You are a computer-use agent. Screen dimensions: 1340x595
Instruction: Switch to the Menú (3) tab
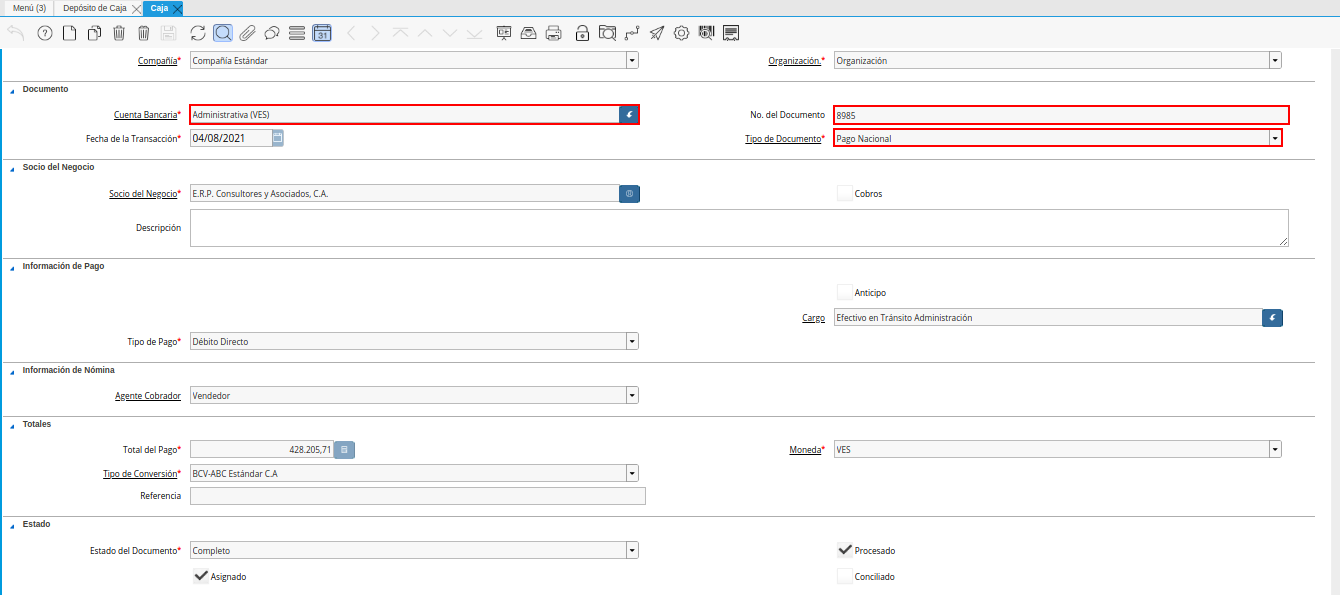point(29,8)
